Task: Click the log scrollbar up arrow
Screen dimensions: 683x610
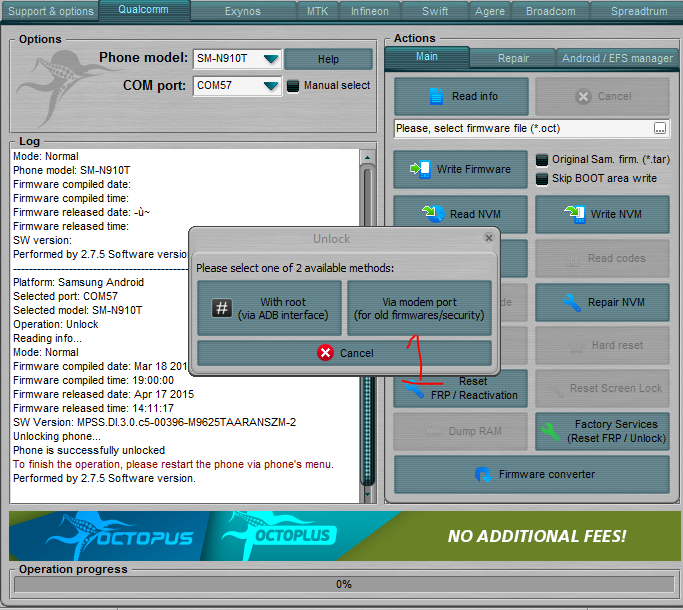Action: click(368, 157)
